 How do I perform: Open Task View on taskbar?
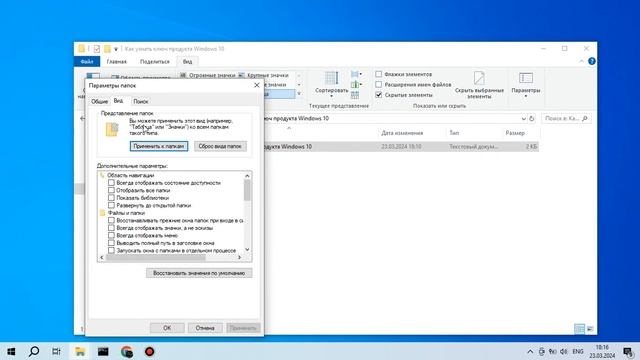(x=56, y=351)
